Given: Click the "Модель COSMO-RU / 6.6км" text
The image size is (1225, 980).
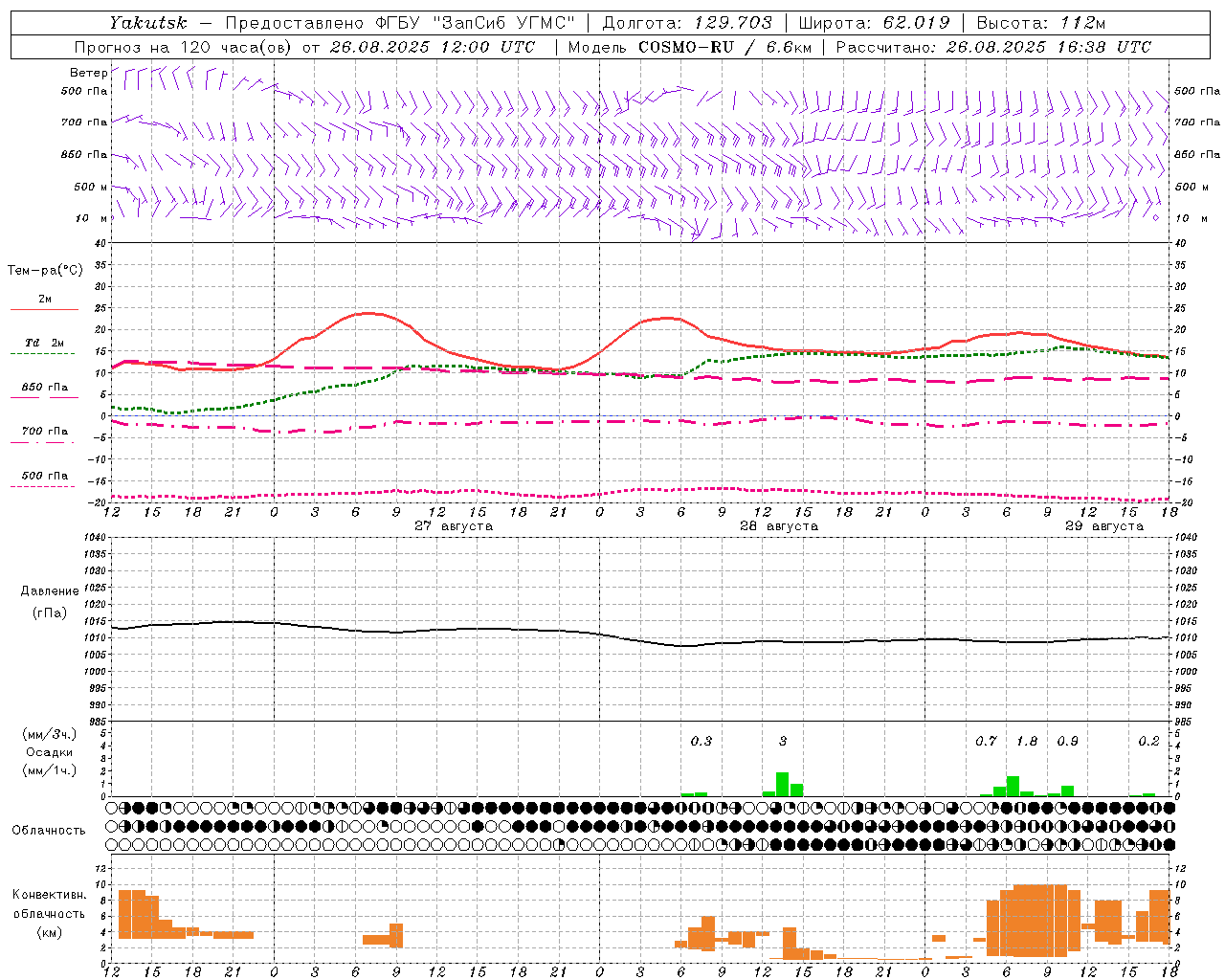Looking at the screenshot, I should (689, 47).
